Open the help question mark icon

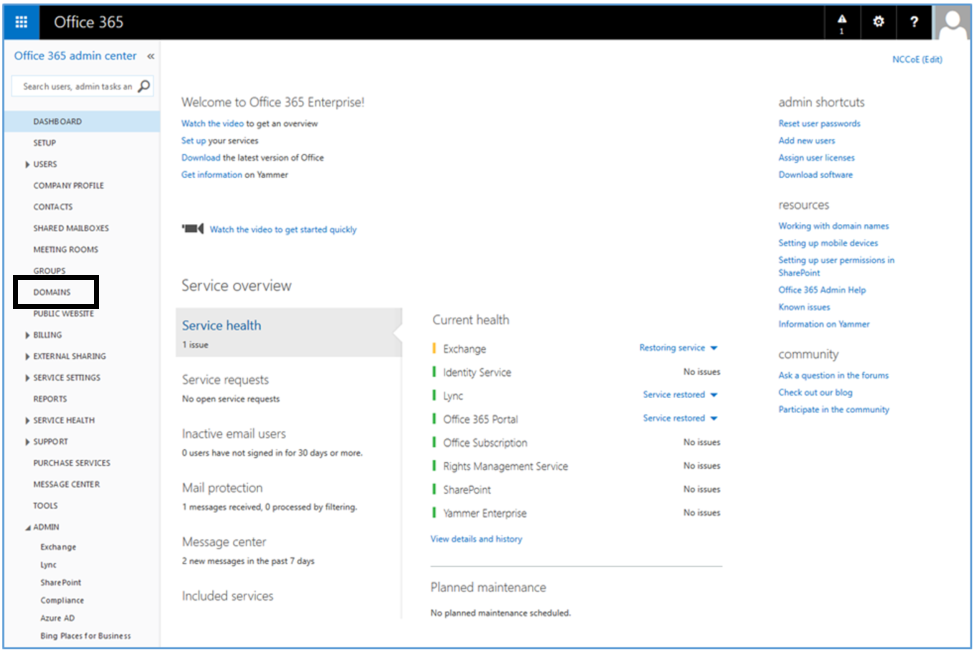pyautogui.click(x=913, y=22)
